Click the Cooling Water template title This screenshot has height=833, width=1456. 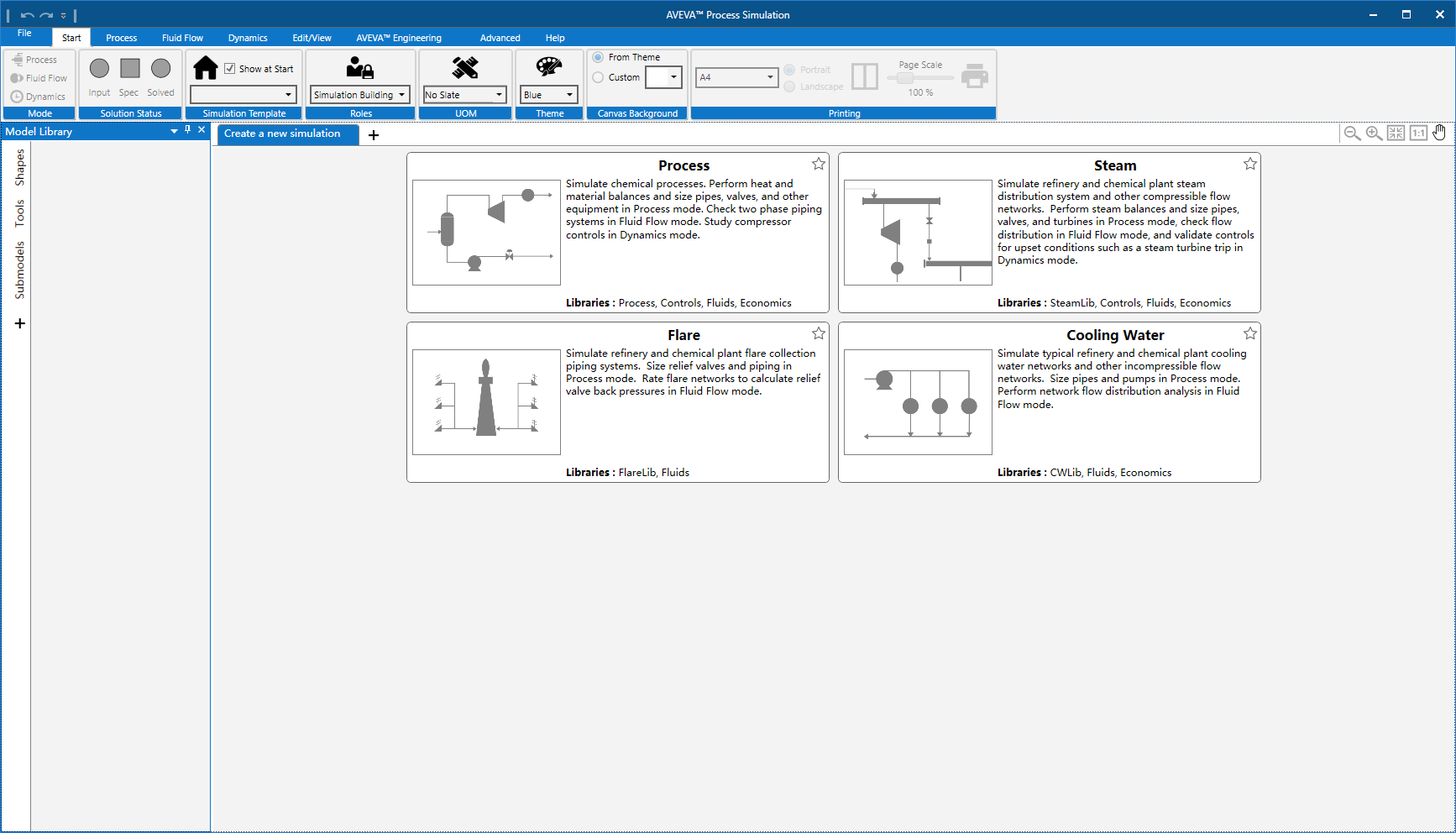click(x=1115, y=335)
